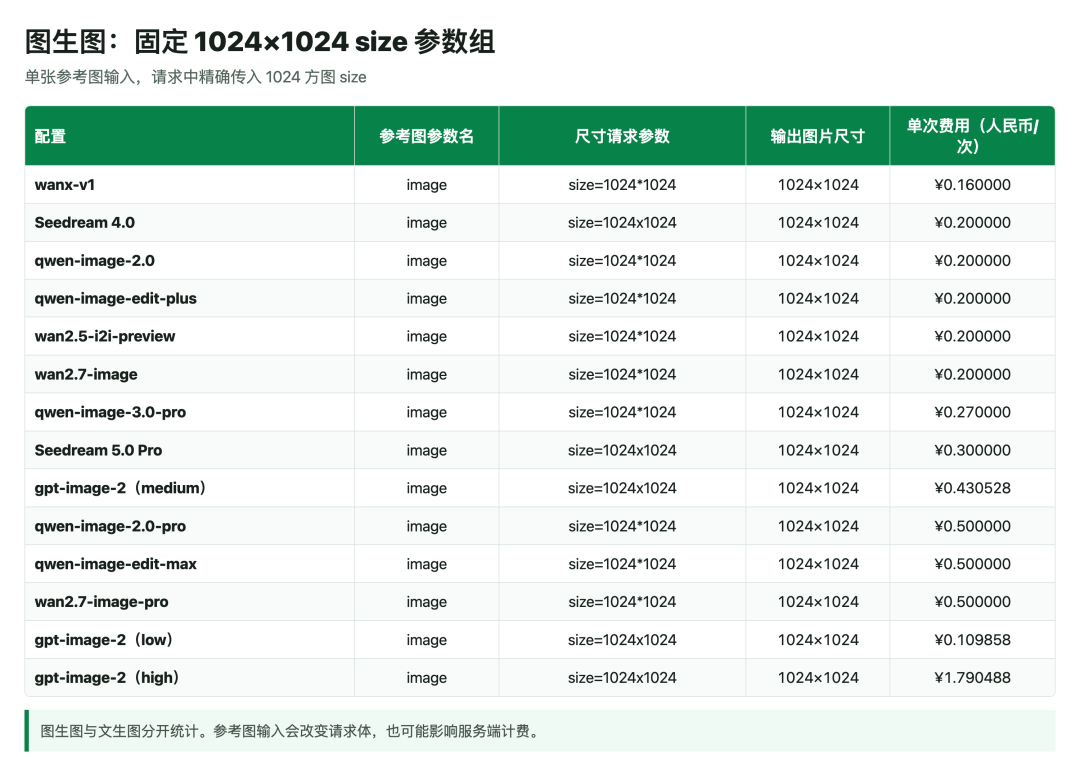Click the gpt-image-2（high） size=1024x1024 cell

click(x=622, y=677)
